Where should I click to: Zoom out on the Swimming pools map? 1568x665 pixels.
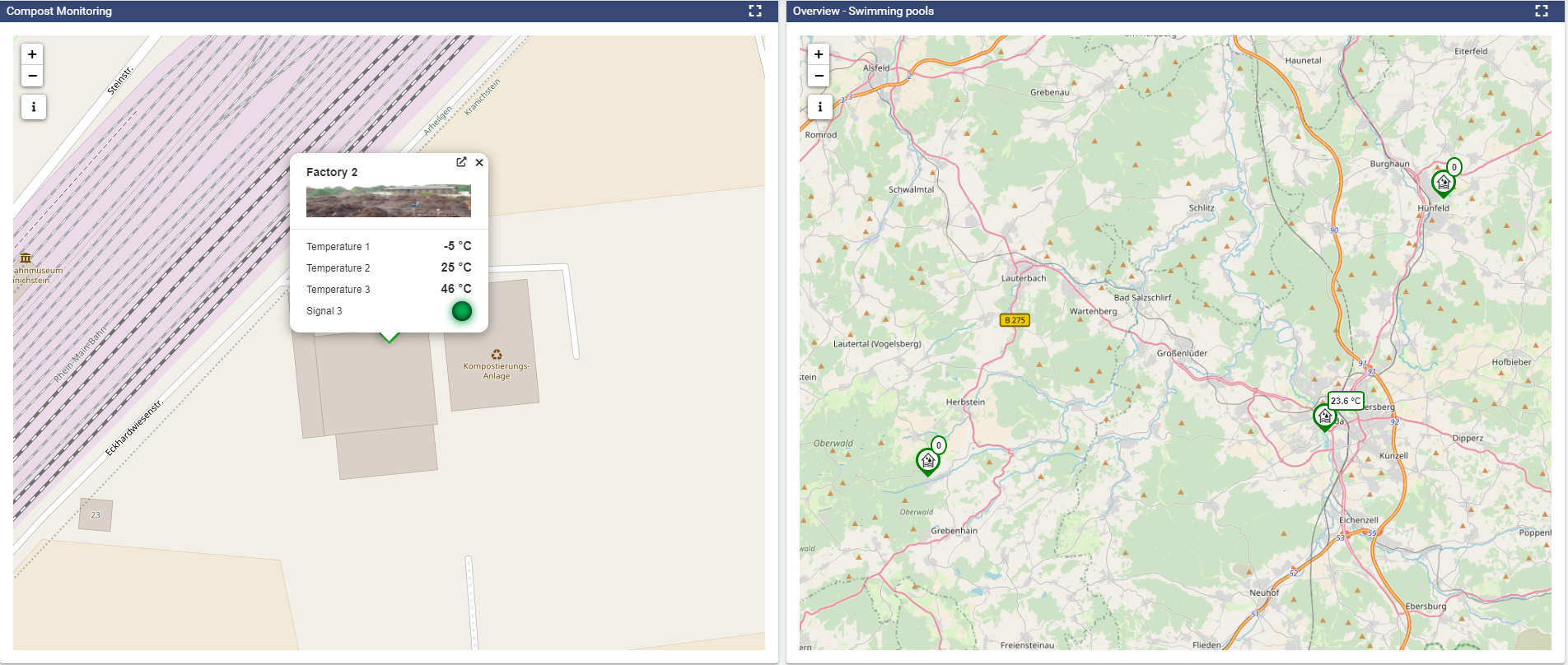(819, 76)
